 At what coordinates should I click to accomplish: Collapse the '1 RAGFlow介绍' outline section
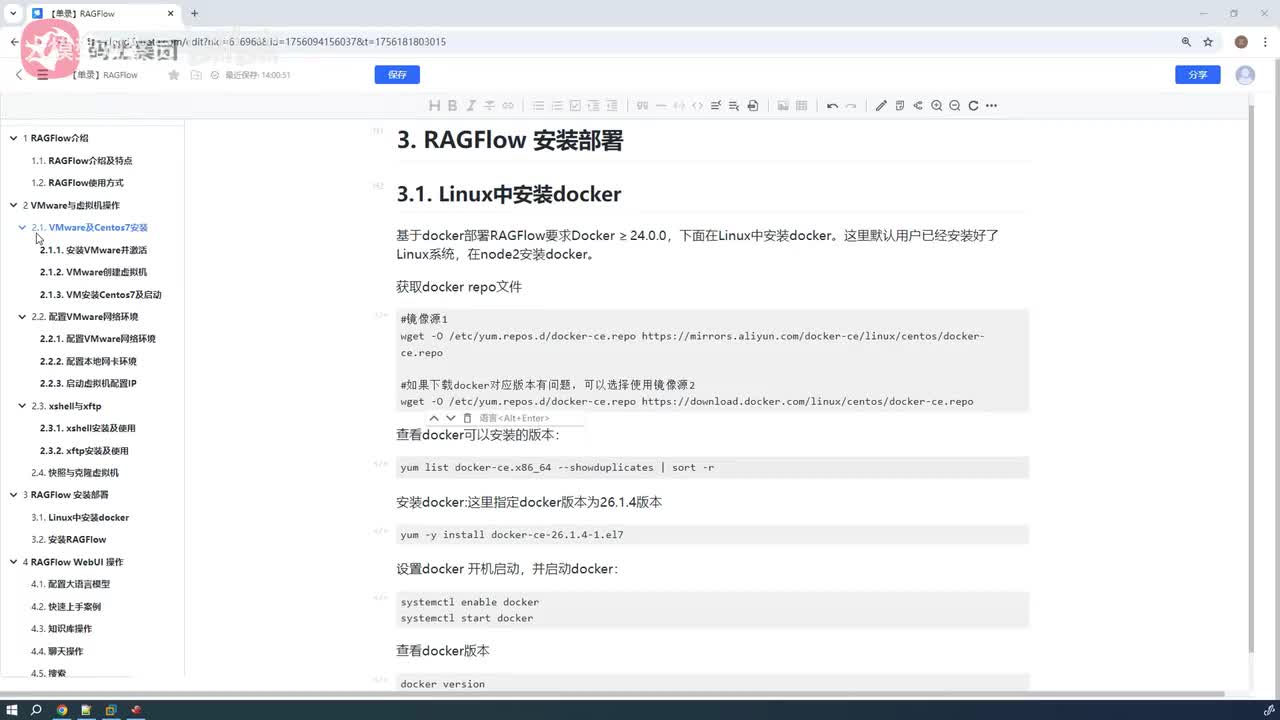click(x=13, y=138)
